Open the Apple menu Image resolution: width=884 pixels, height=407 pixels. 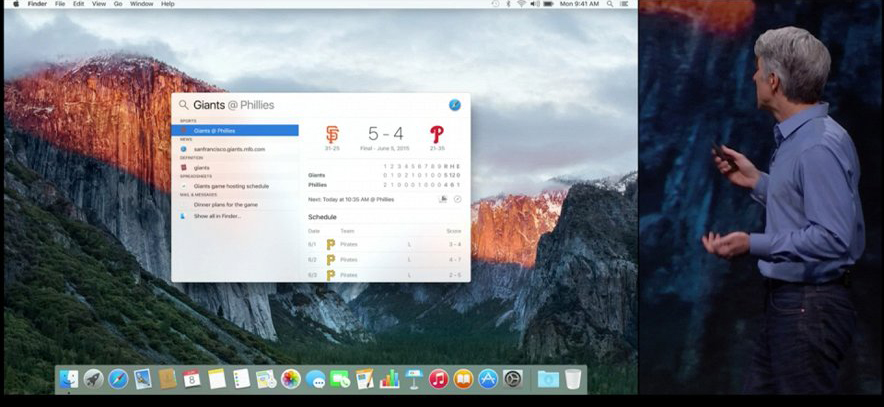click(16, 4)
